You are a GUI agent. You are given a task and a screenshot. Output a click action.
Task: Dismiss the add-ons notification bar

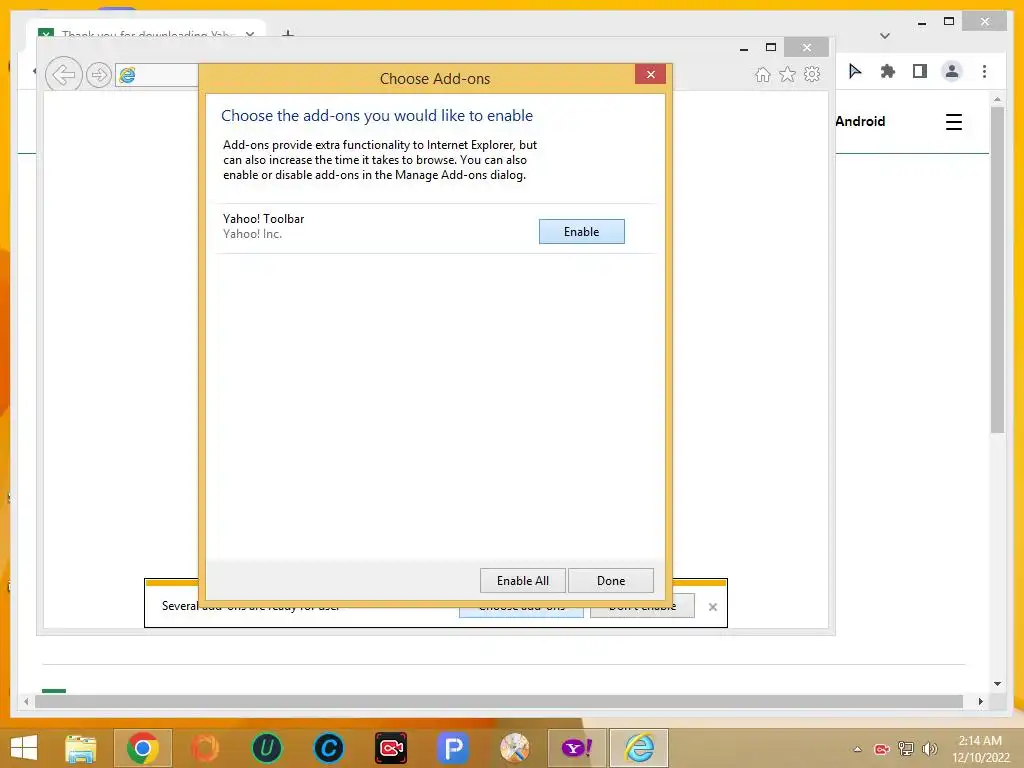pyautogui.click(x=712, y=607)
